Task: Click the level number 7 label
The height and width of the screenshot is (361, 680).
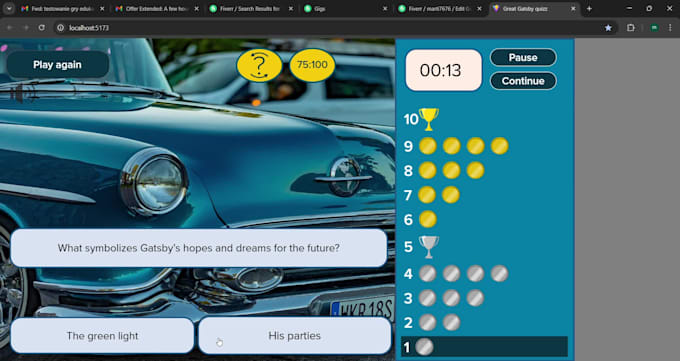Action: coord(408,195)
